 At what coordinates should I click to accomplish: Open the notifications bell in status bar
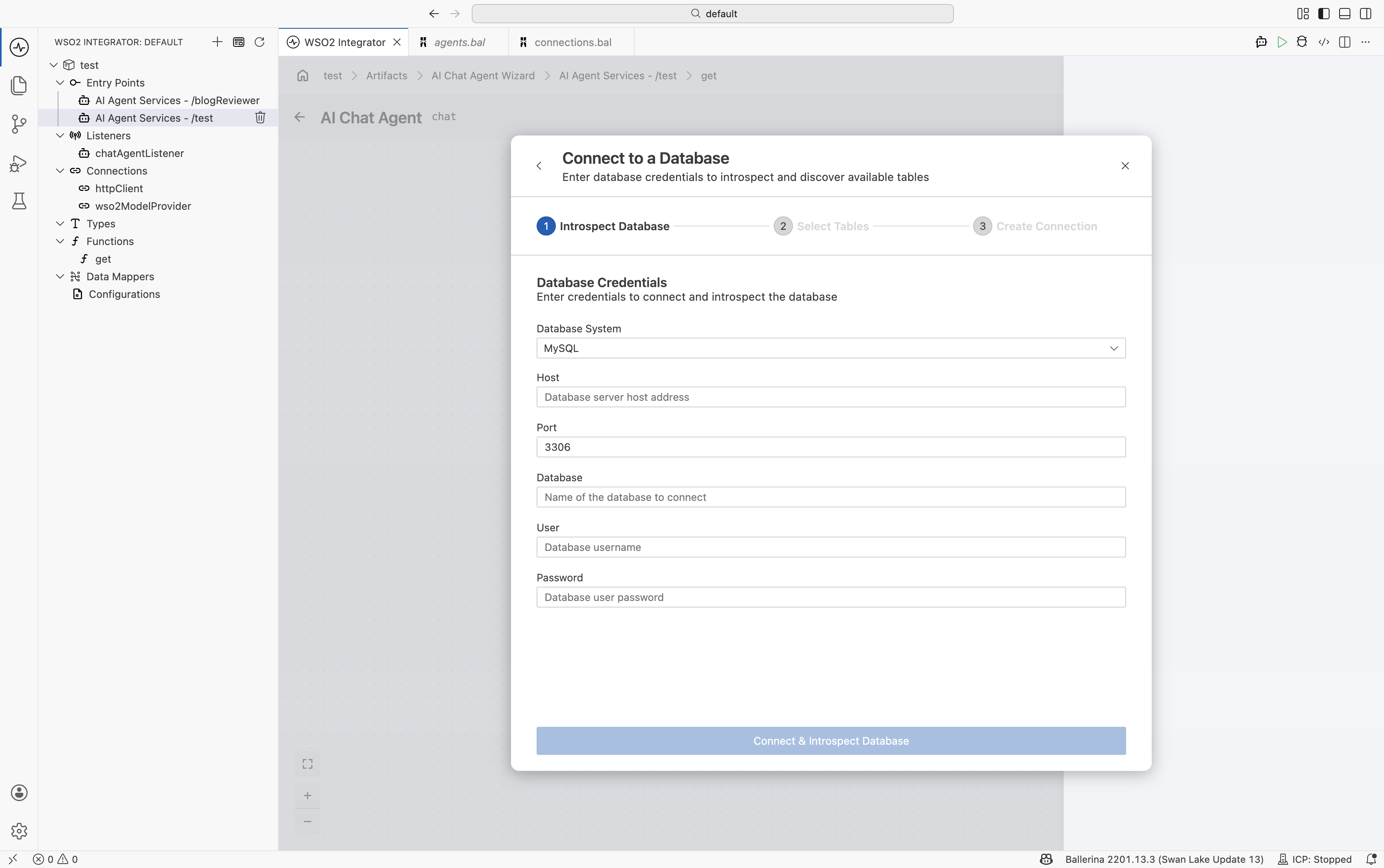[x=1371, y=859]
